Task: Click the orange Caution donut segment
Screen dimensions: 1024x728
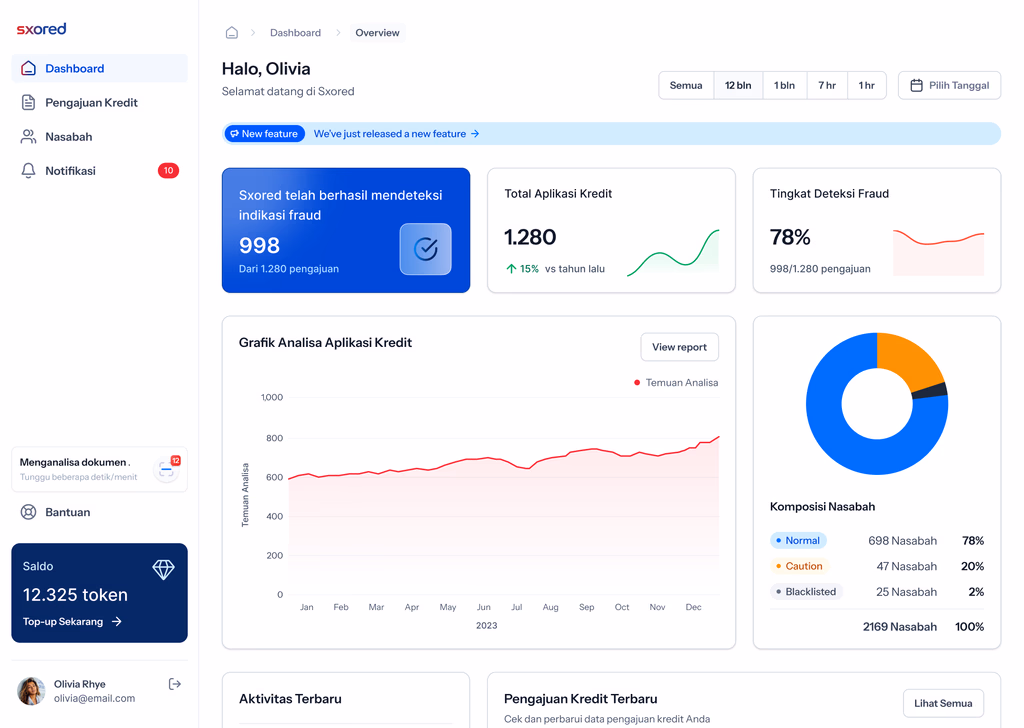Action: click(908, 360)
